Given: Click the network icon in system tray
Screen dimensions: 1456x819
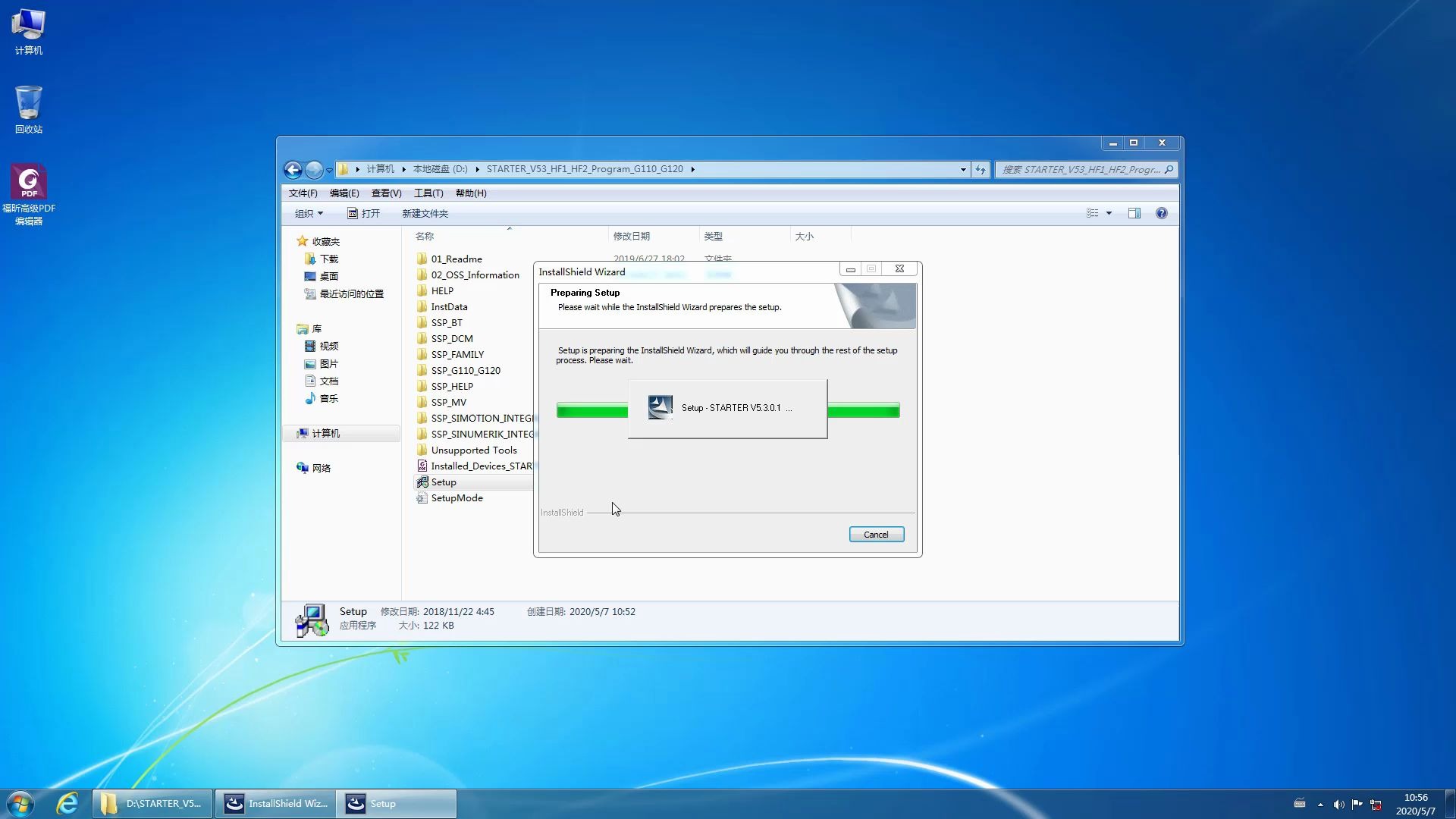Looking at the screenshot, I should [x=1376, y=805].
